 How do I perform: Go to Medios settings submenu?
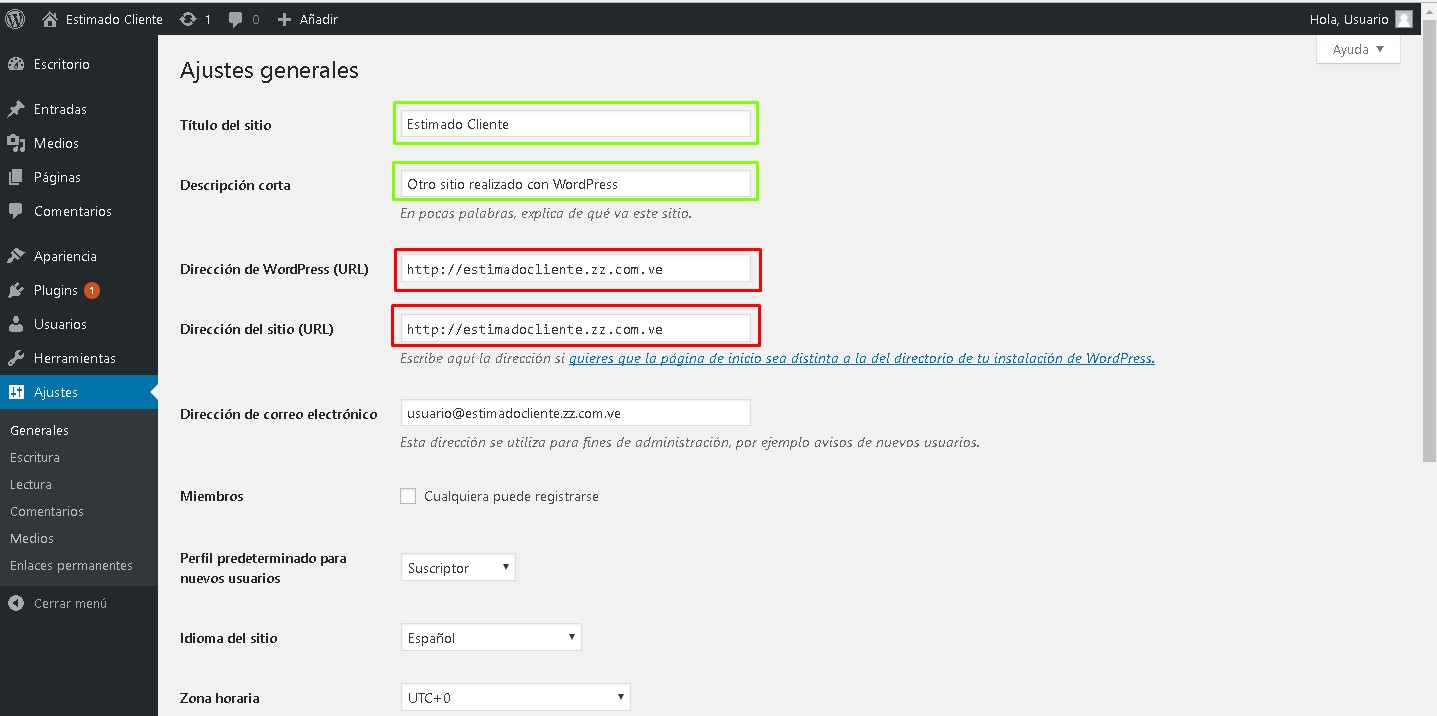coord(32,538)
